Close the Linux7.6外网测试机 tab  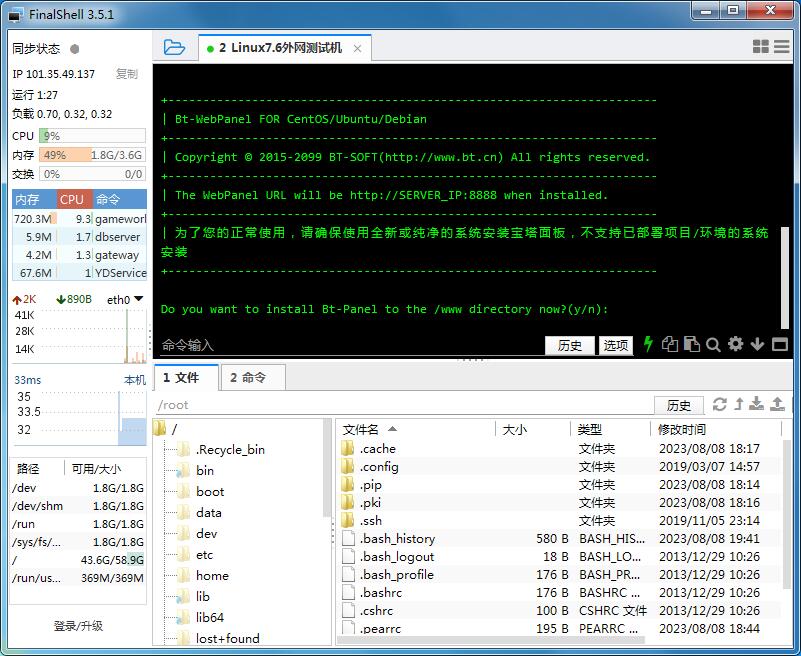358,49
